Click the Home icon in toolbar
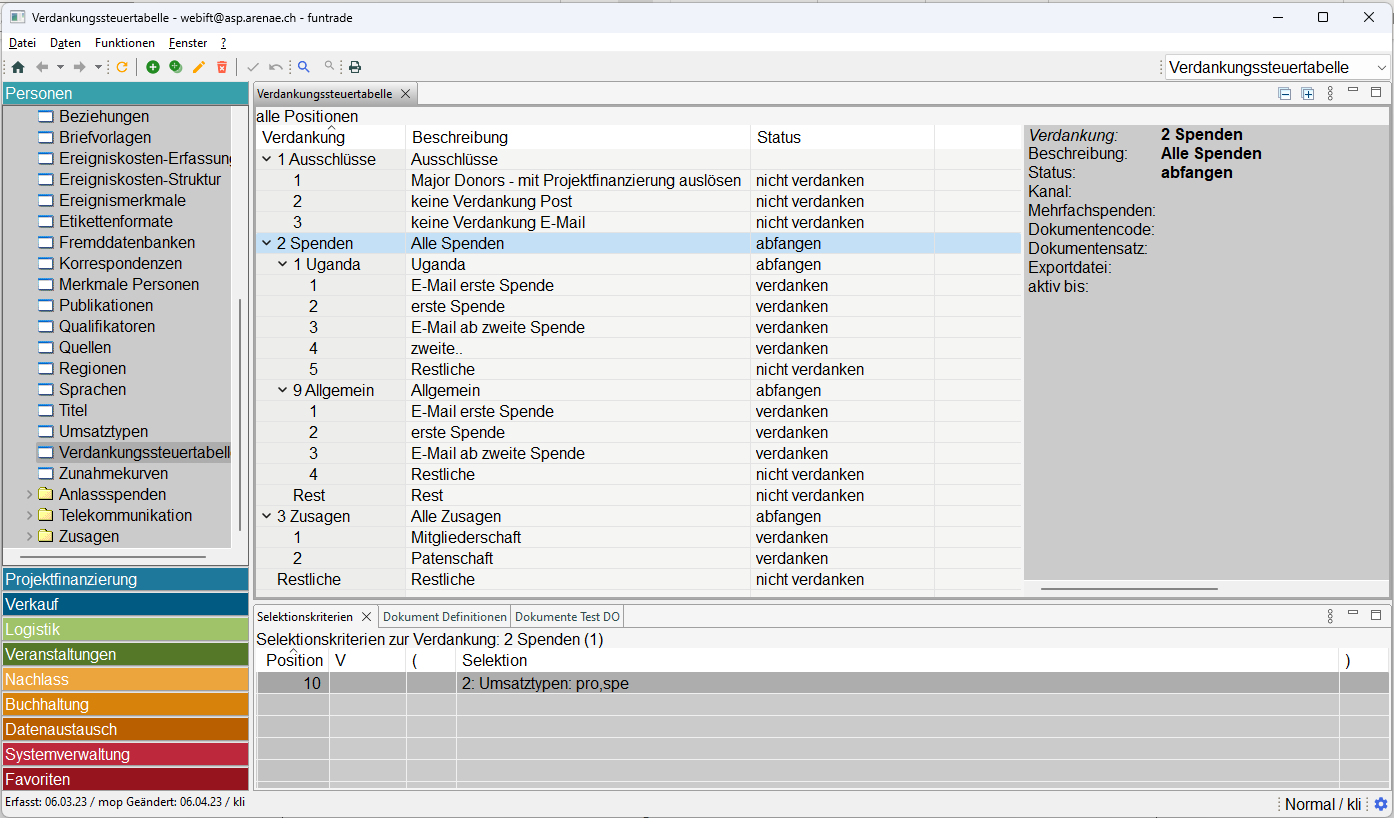 click(18, 67)
